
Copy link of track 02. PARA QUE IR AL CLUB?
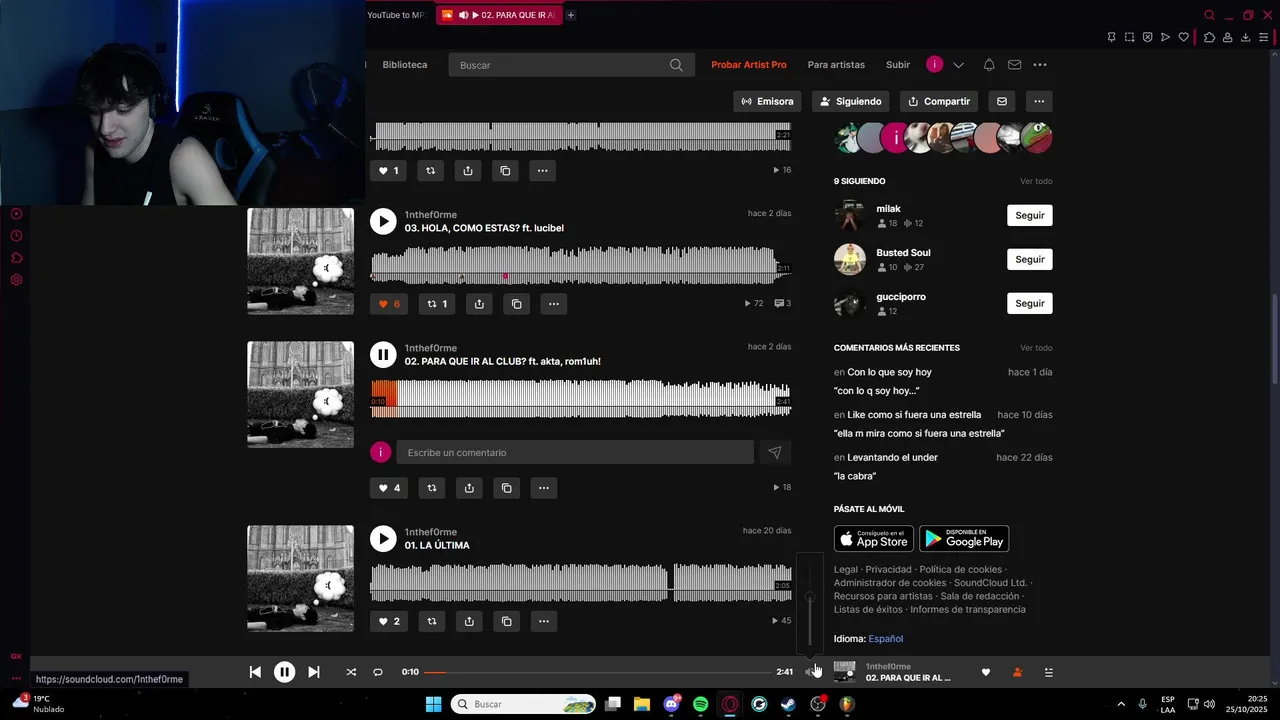506,488
